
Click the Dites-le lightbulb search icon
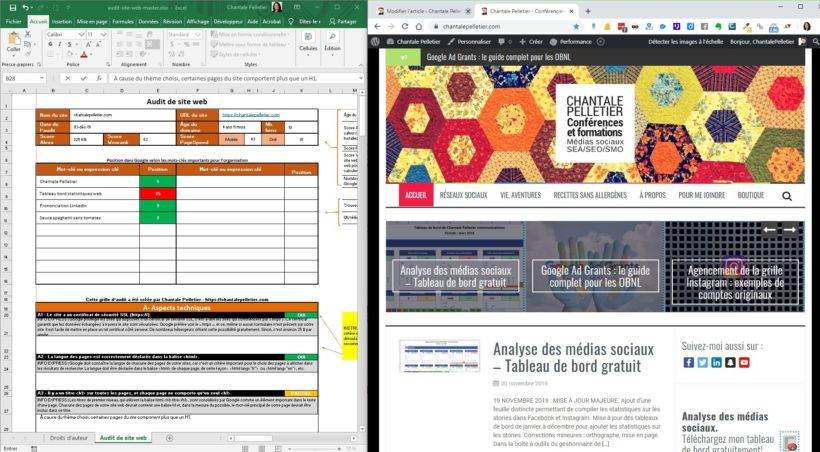pyautogui.click(x=291, y=21)
